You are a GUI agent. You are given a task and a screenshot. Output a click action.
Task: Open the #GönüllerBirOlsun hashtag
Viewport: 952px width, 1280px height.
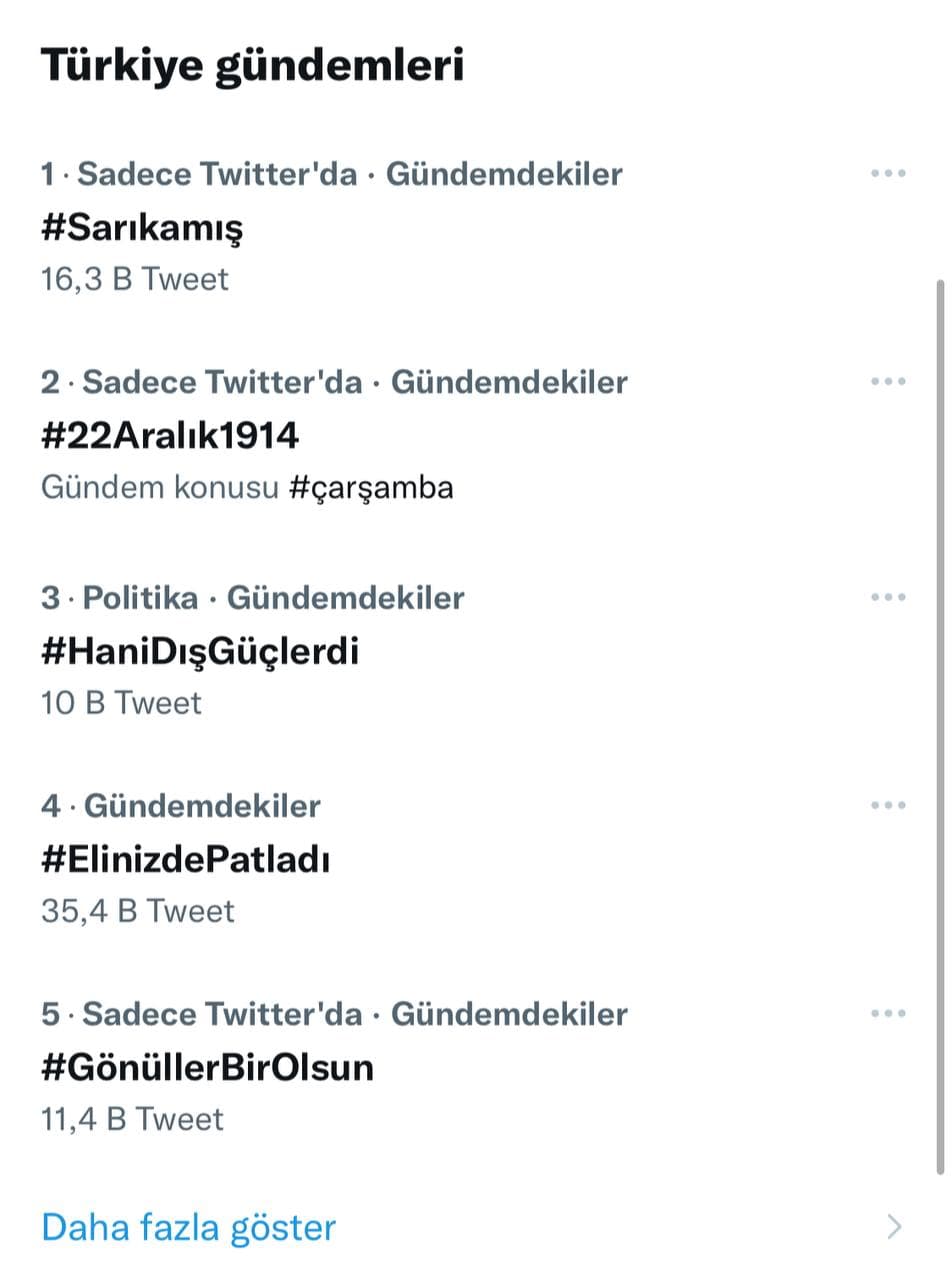207,1067
